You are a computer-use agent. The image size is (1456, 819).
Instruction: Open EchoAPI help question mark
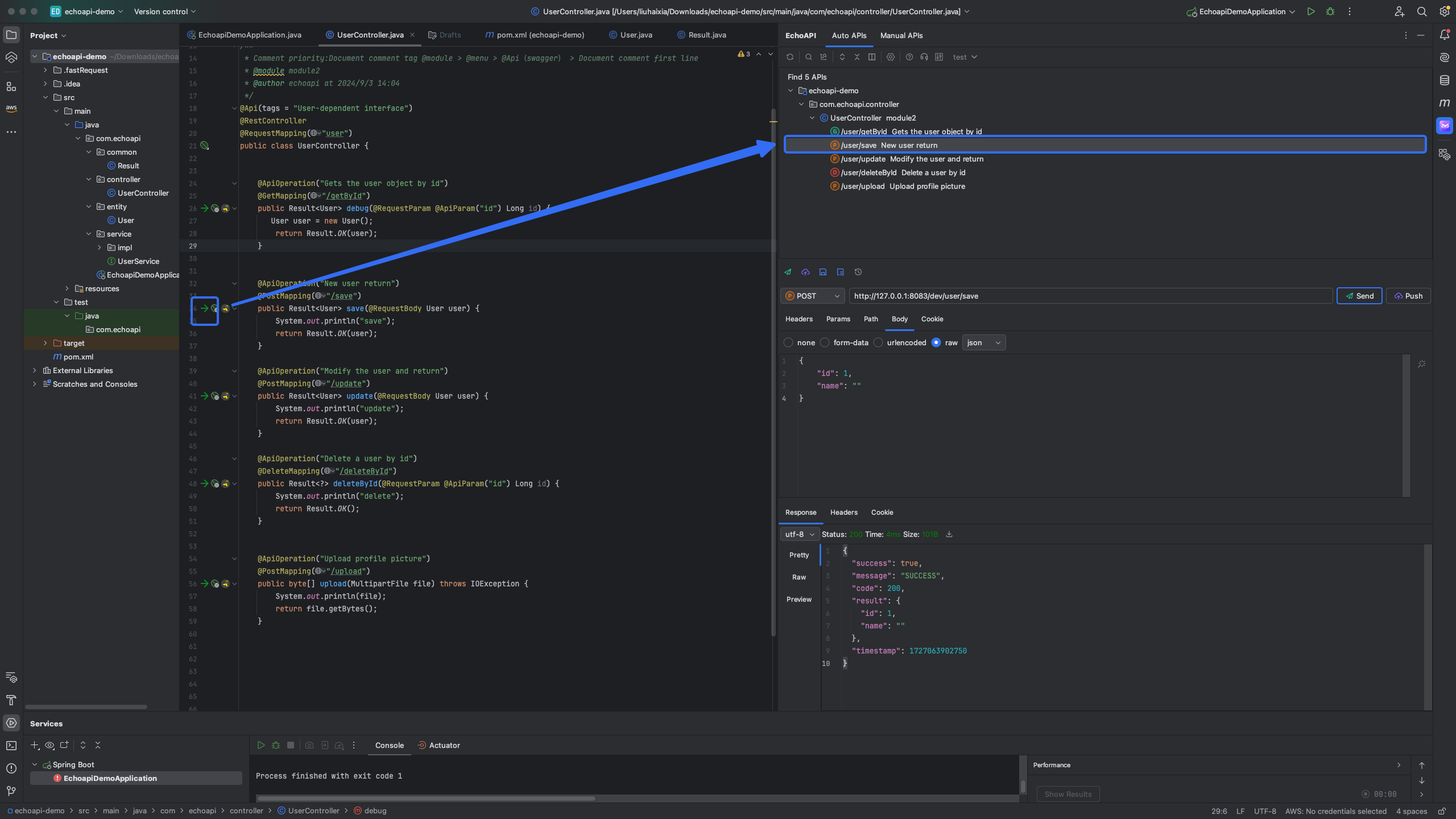tap(909, 57)
